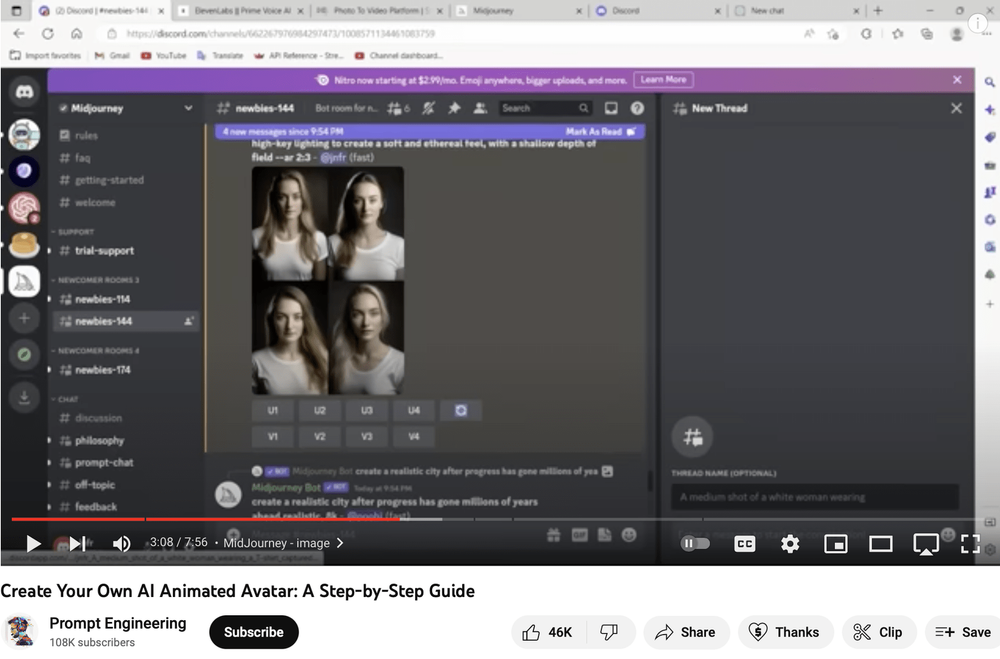Open the video settings gear
This screenshot has width=1000, height=659.
790,544
